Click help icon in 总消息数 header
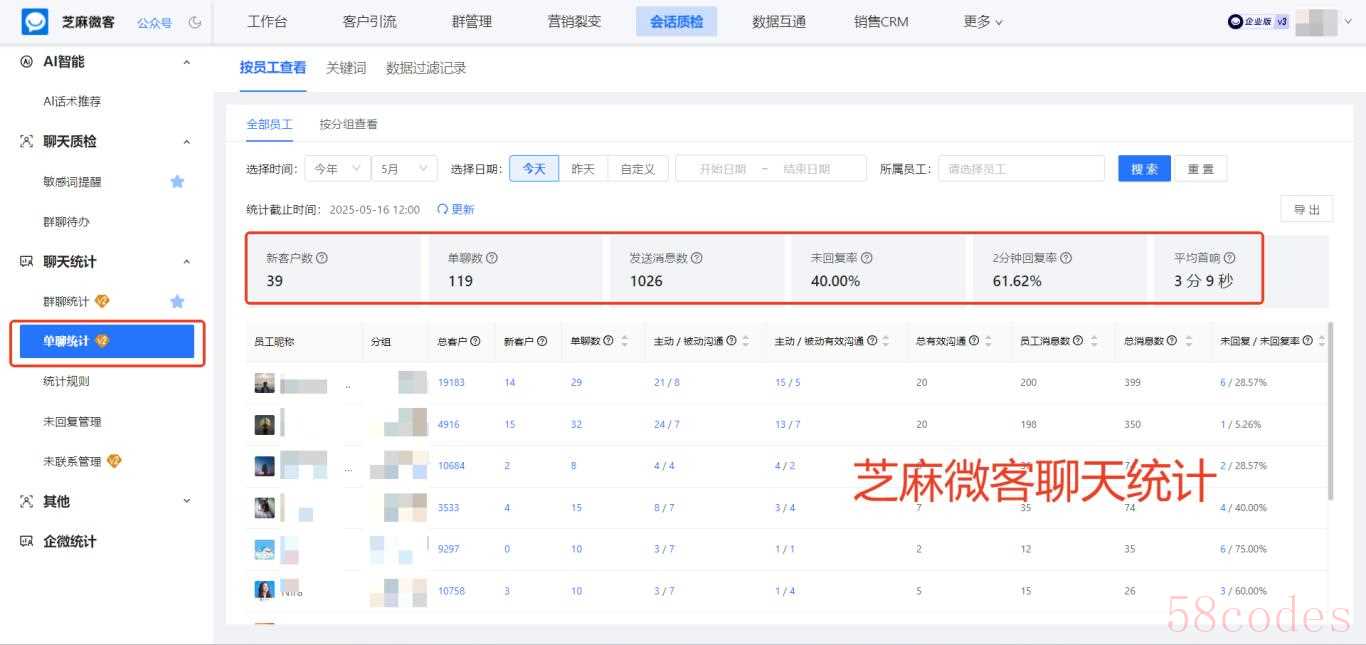 click(1171, 341)
